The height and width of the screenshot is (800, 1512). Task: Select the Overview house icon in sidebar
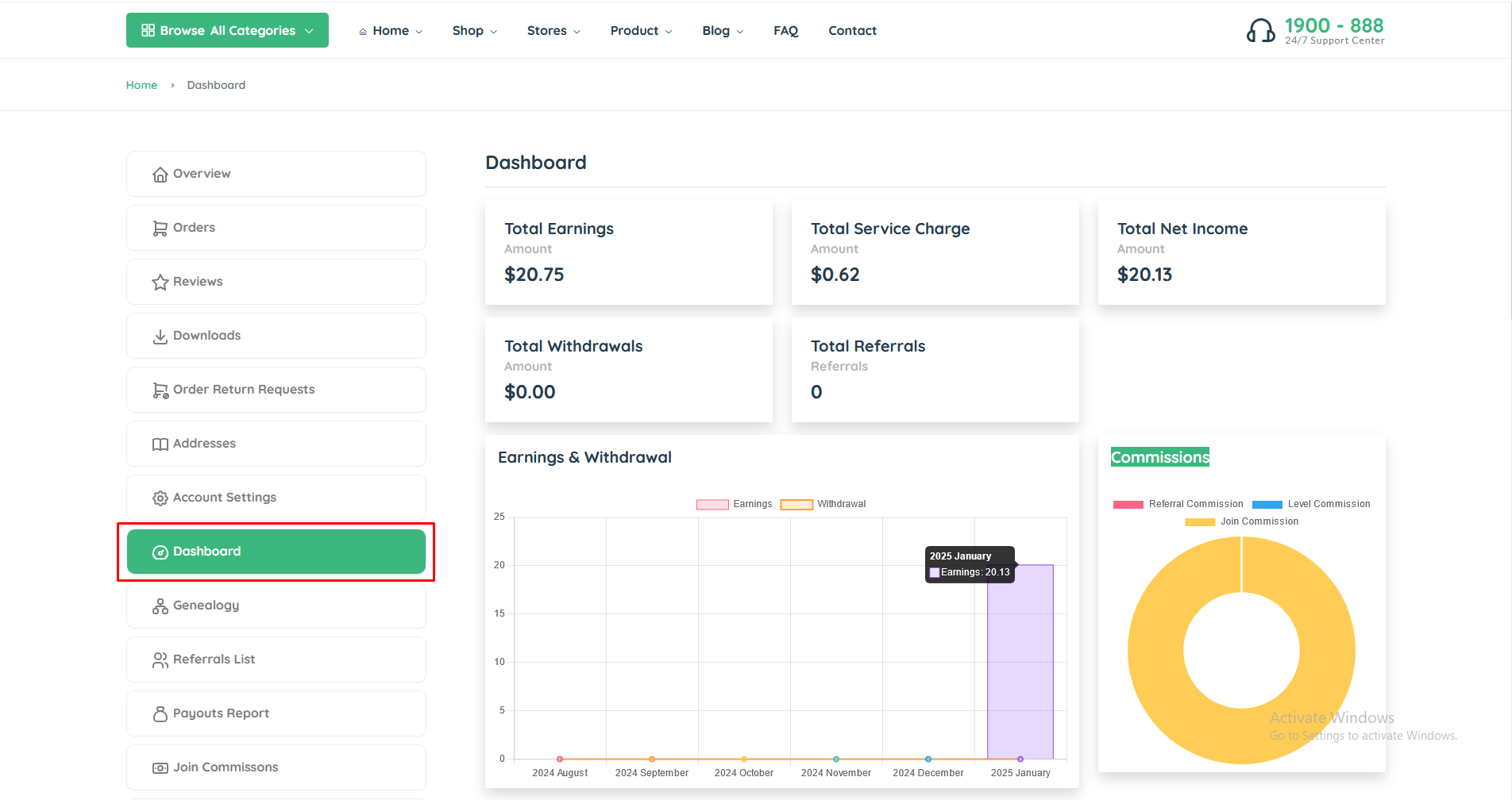(x=160, y=173)
